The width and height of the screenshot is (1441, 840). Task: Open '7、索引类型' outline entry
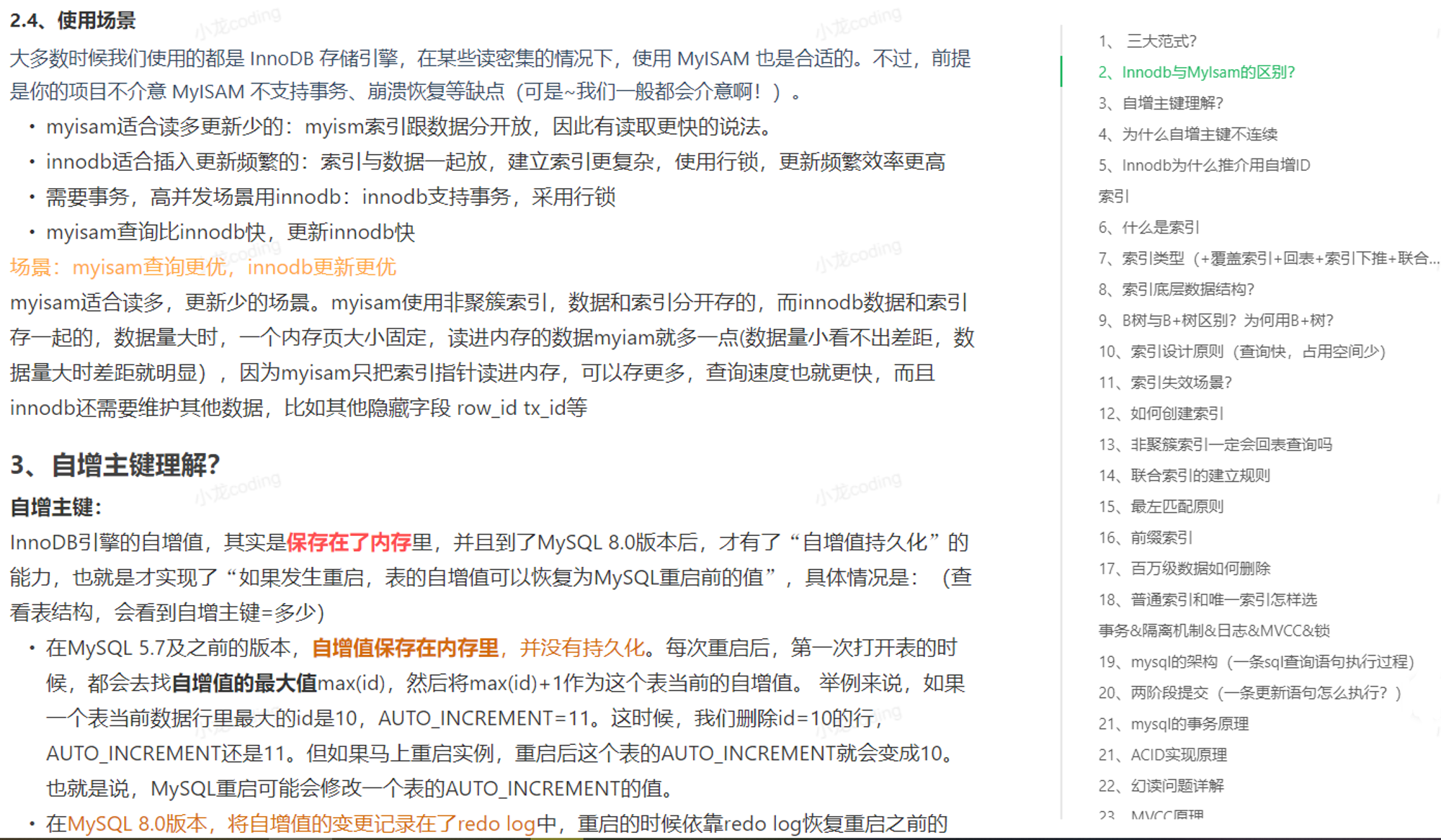[1269, 258]
